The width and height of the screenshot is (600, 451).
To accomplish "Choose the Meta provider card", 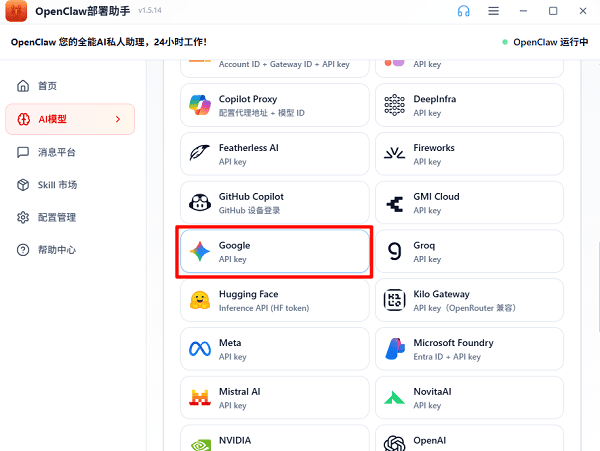I will (x=275, y=349).
